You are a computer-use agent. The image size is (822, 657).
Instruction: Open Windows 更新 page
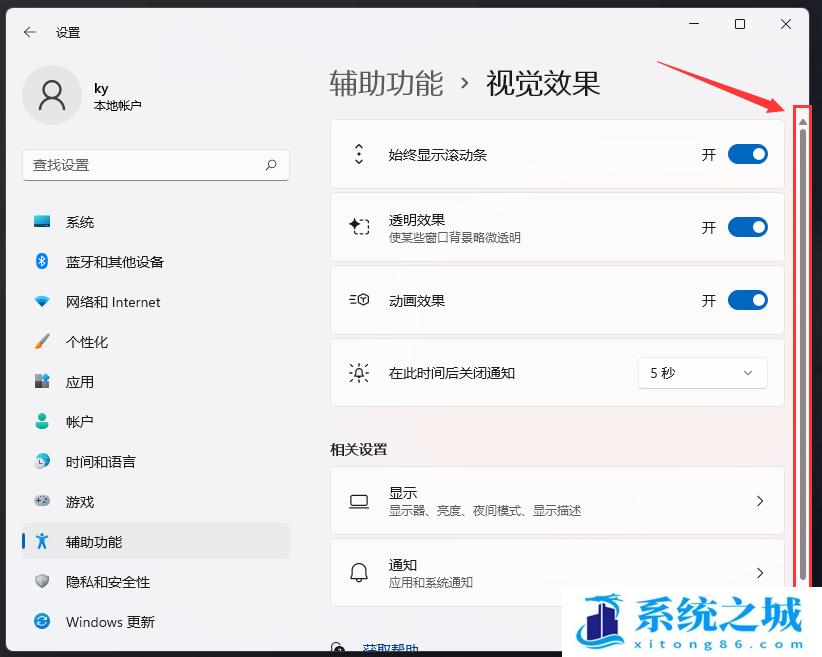[110, 622]
